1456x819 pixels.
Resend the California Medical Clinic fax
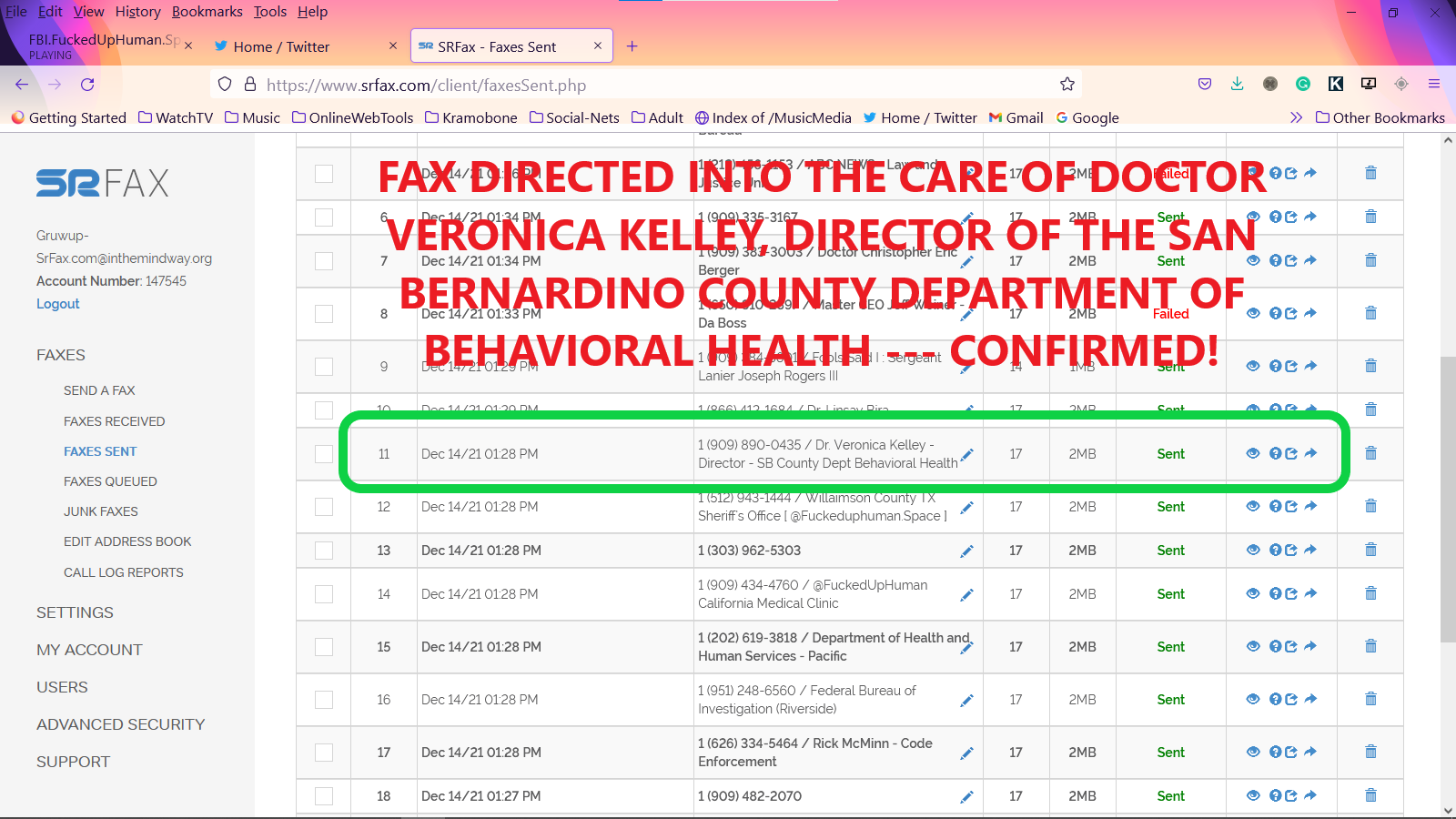click(1291, 593)
